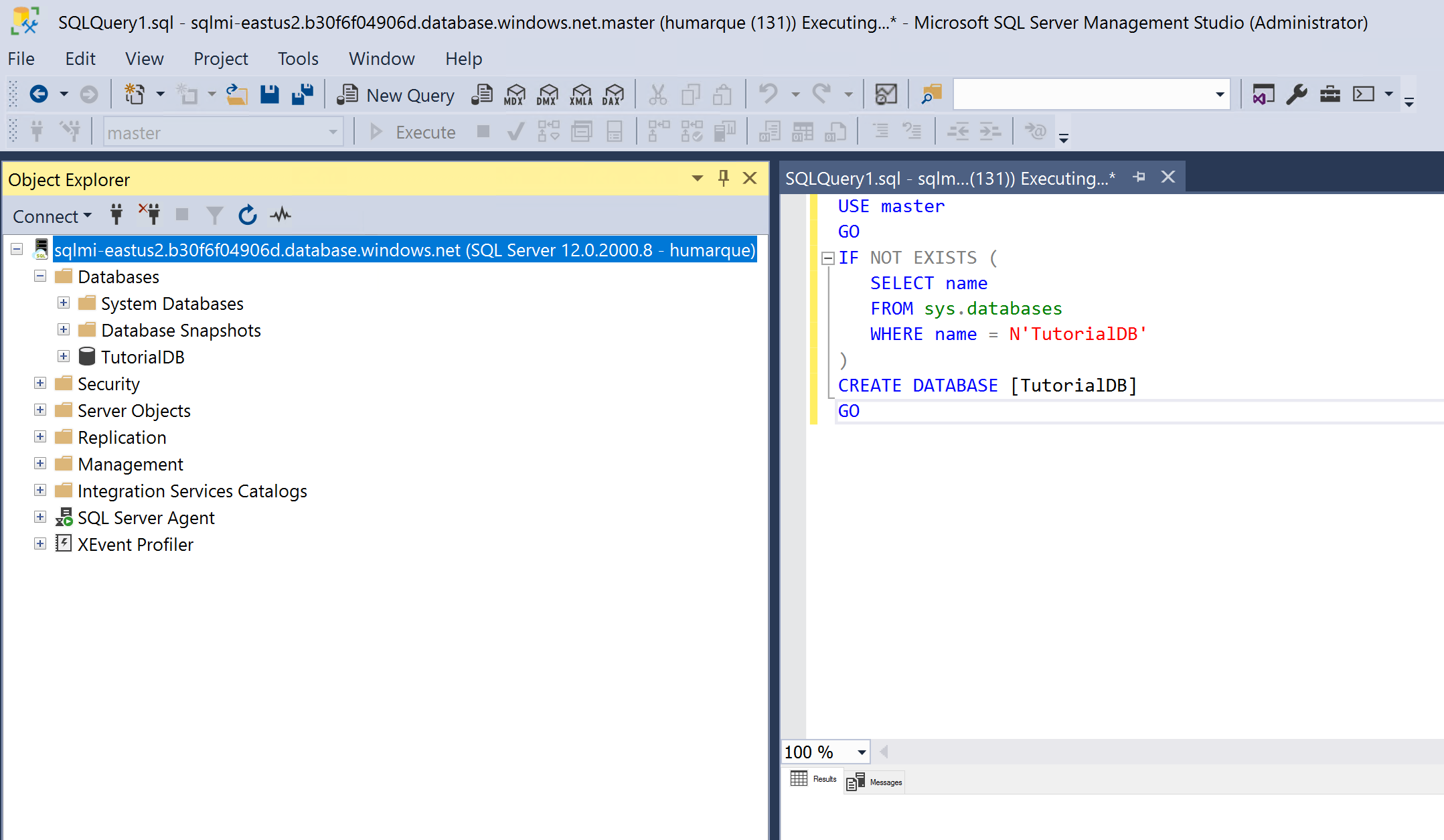Open the Tools menu

(x=298, y=59)
